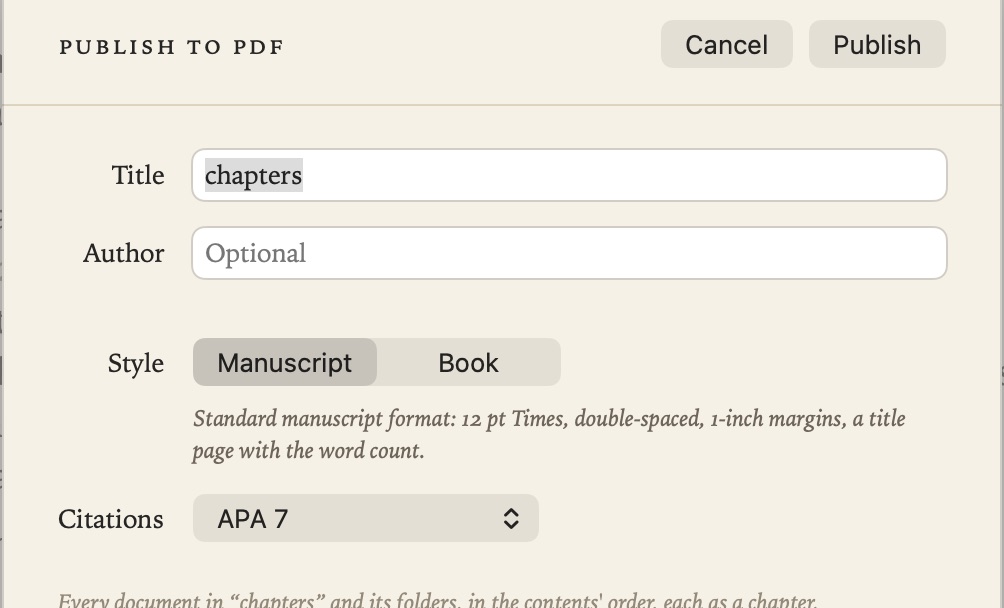1004x608 pixels.
Task: Open the Citations APA 7 dropdown
Action: pyautogui.click(x=366, y=518)
